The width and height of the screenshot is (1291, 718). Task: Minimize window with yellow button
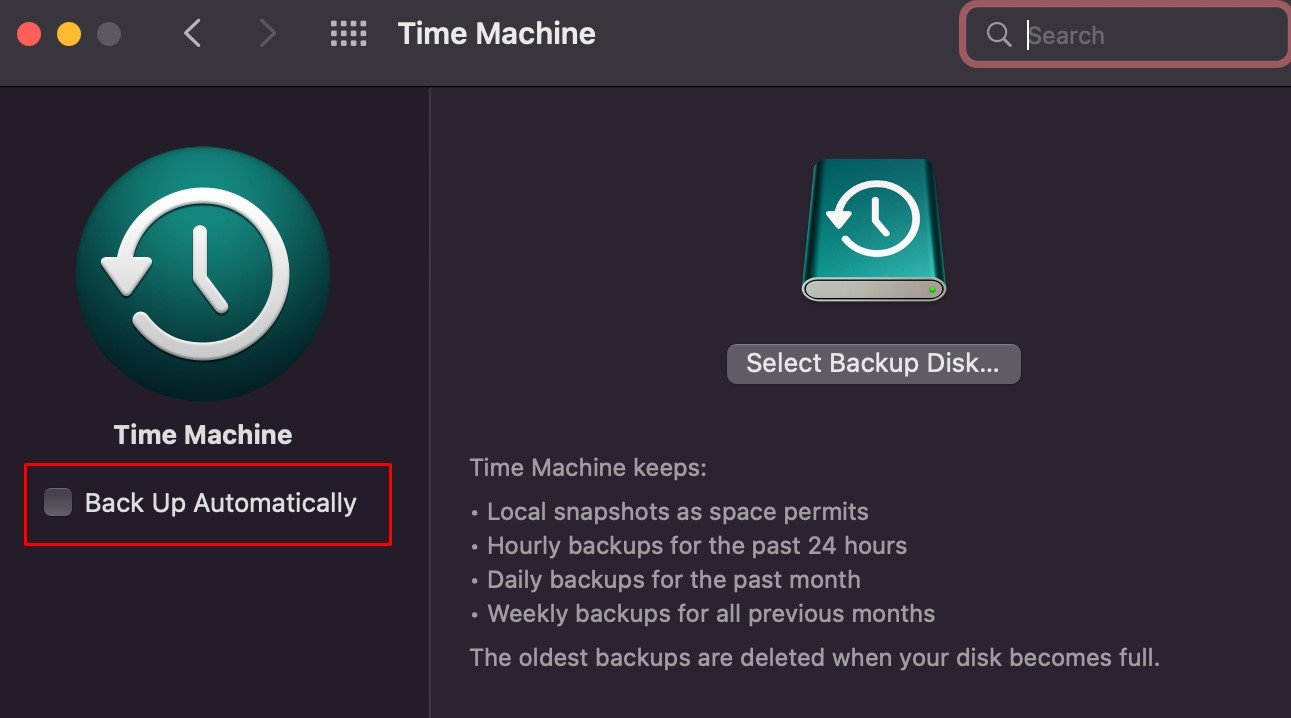[69, 34]
